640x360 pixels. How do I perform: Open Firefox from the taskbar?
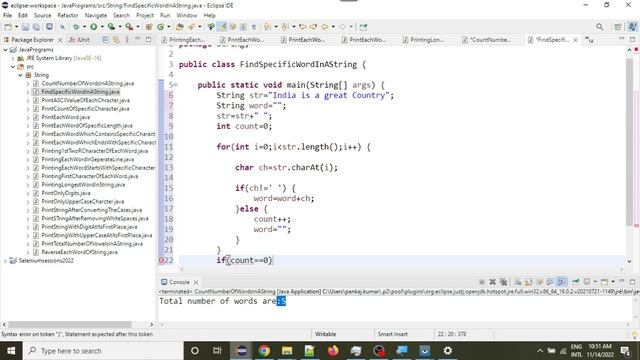pos(333,351)
